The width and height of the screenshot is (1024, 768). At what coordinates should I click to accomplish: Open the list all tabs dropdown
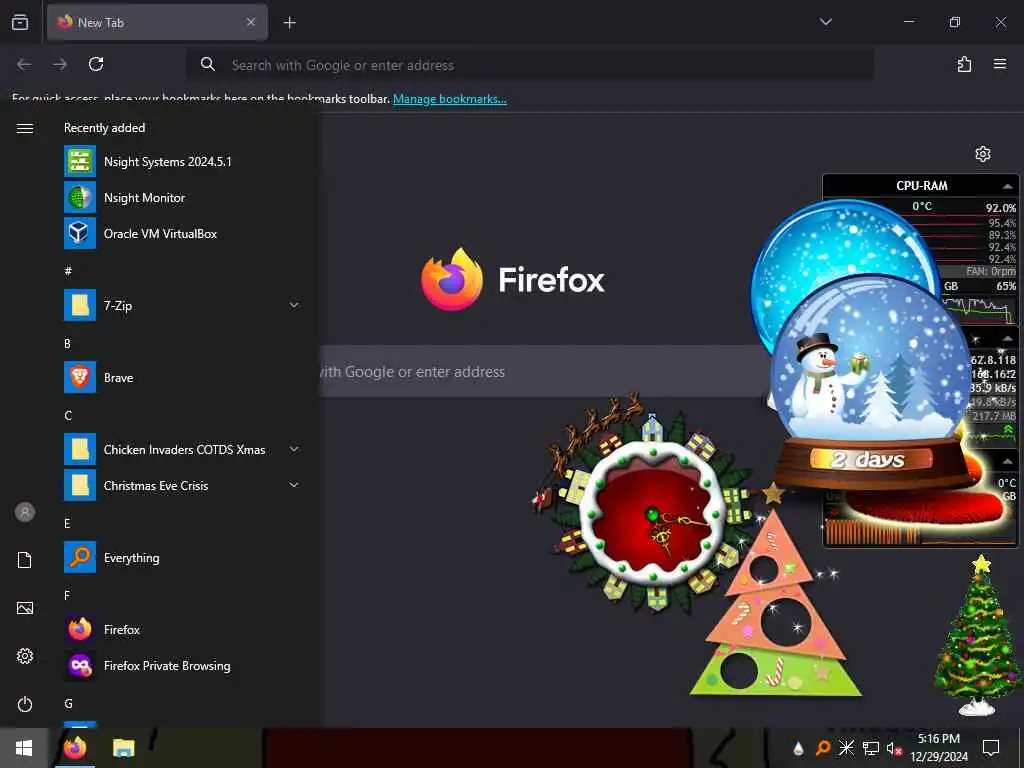click(825, 22)
